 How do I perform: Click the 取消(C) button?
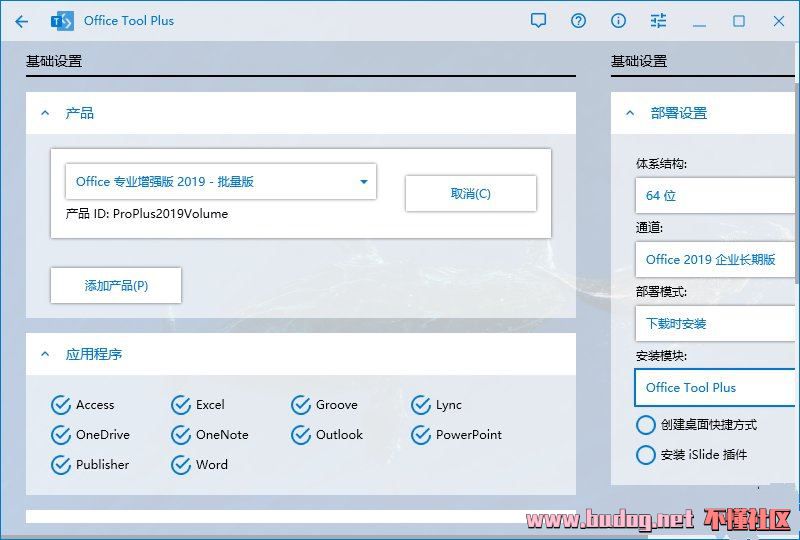click(470, 193)
